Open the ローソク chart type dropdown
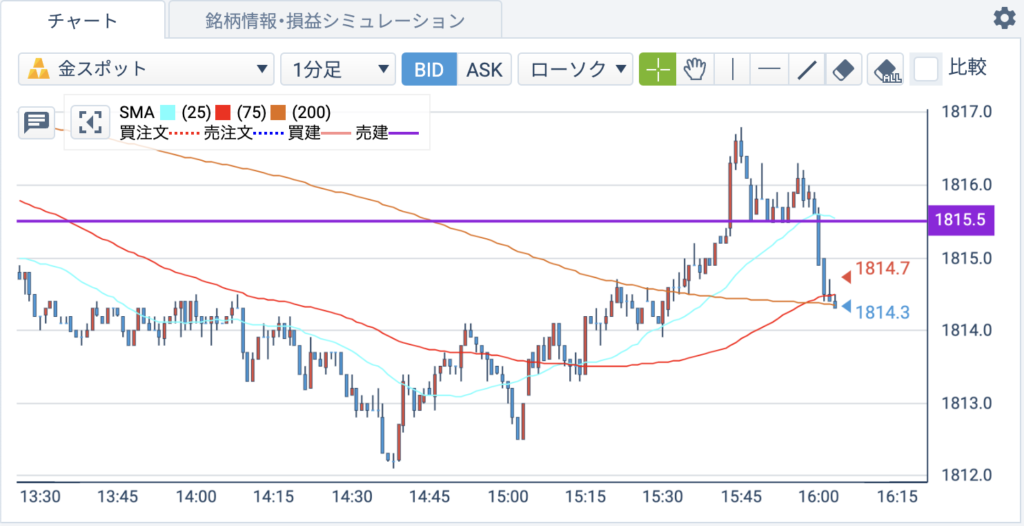 click(x=575, y=69)
